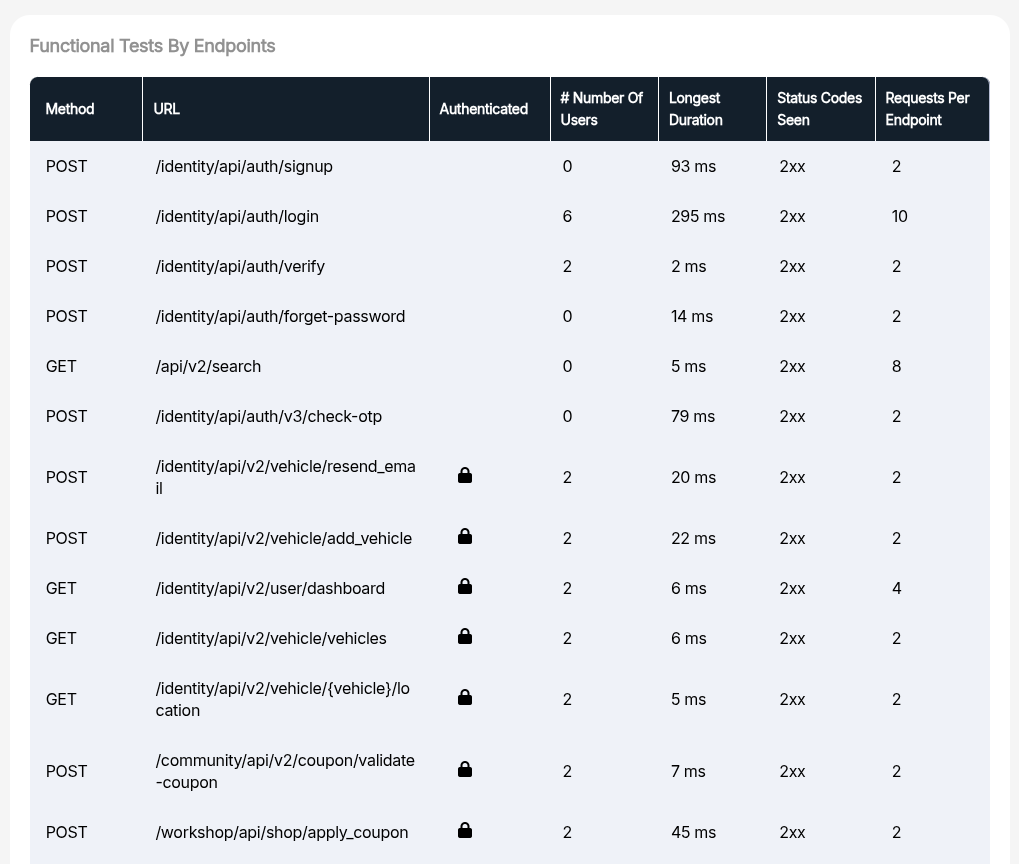
Task: Click lock icon for vehicle location endpoint
Action: (x=465, y=698)
